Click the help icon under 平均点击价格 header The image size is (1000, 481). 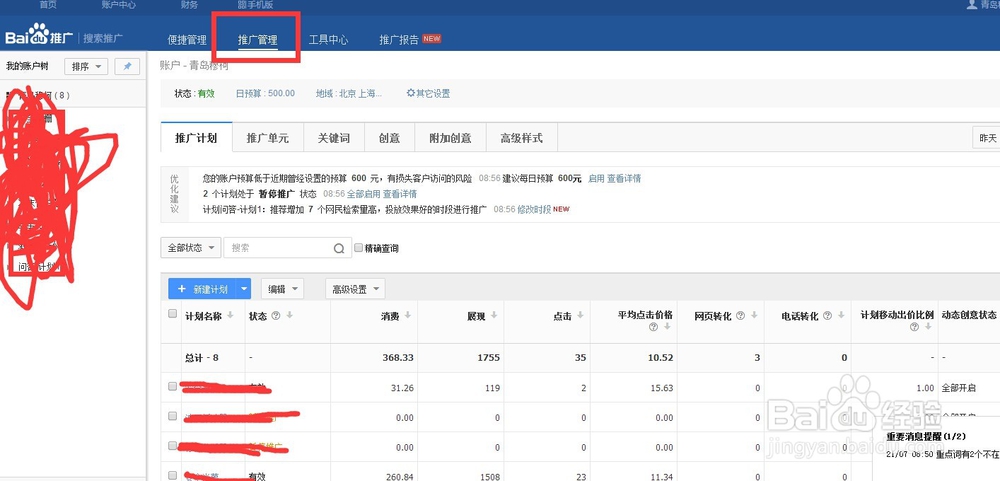[653, 327]
